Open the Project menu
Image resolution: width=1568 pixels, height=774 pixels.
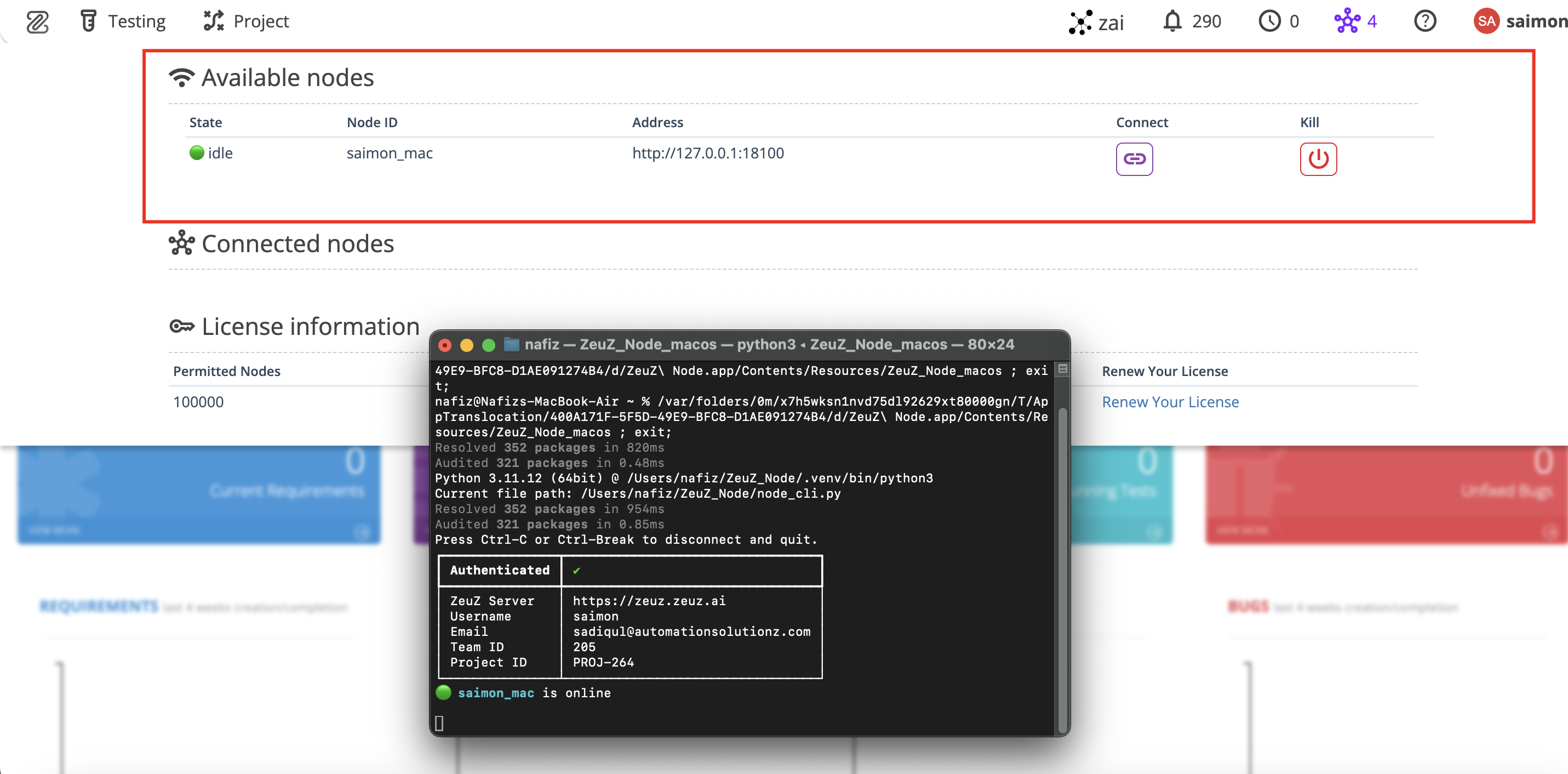(x=247, y=21)
